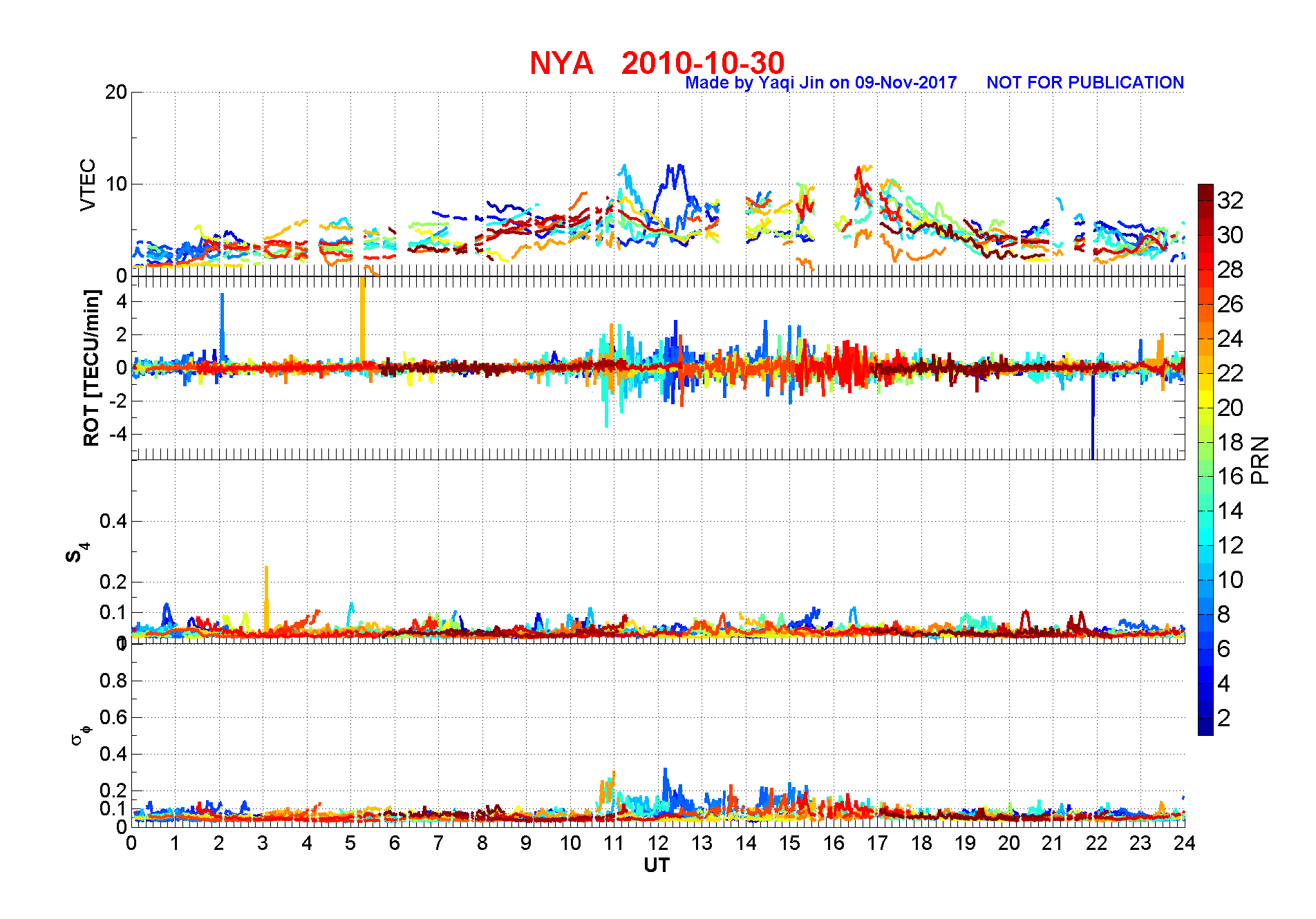Click the ROT axis tick label -4
Image resolution: width=1316 pixels, height=919 pixels.
tap(119, 435)
